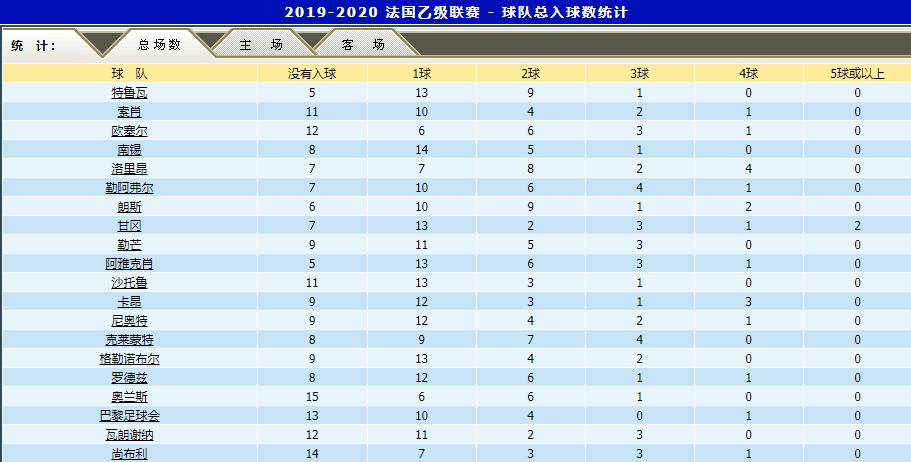Go to the 克莱蒙特 team page

point(129,340)
